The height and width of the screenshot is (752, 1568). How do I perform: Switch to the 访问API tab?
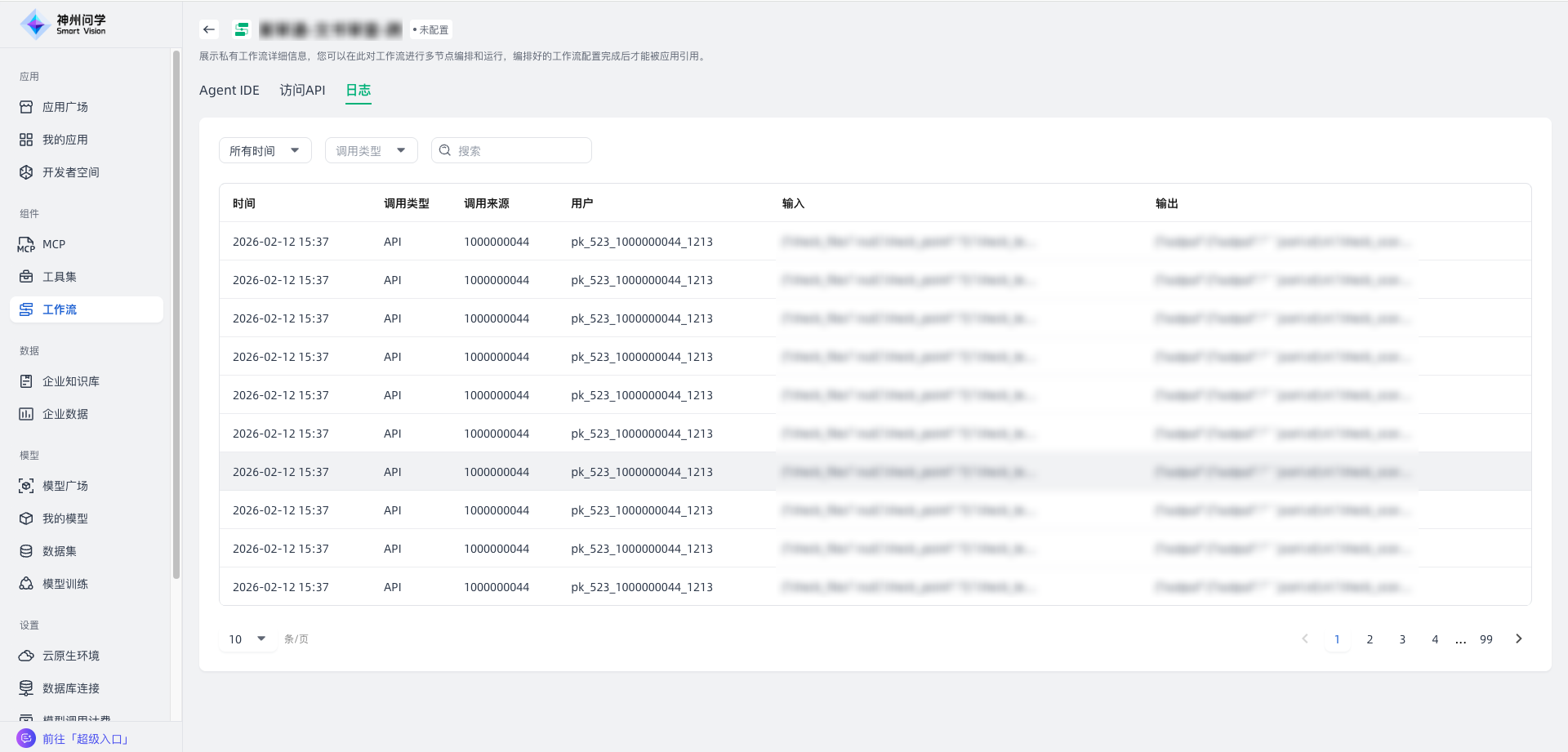[x=302, y=91]
